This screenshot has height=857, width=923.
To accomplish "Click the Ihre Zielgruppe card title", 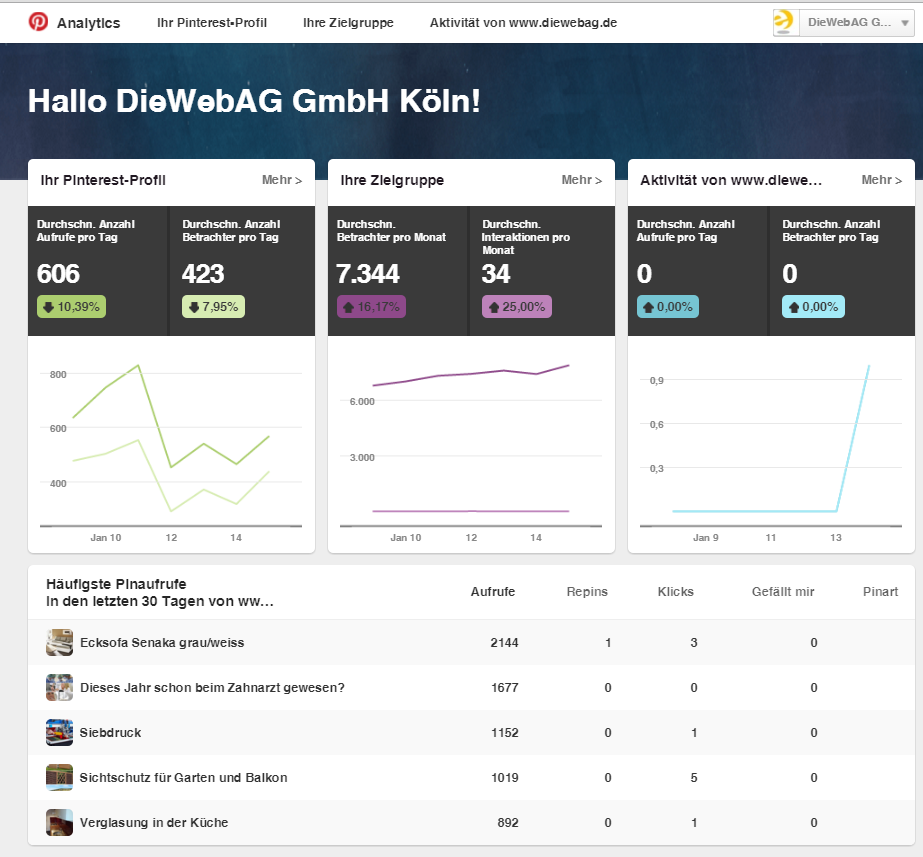I will point(392,180).
